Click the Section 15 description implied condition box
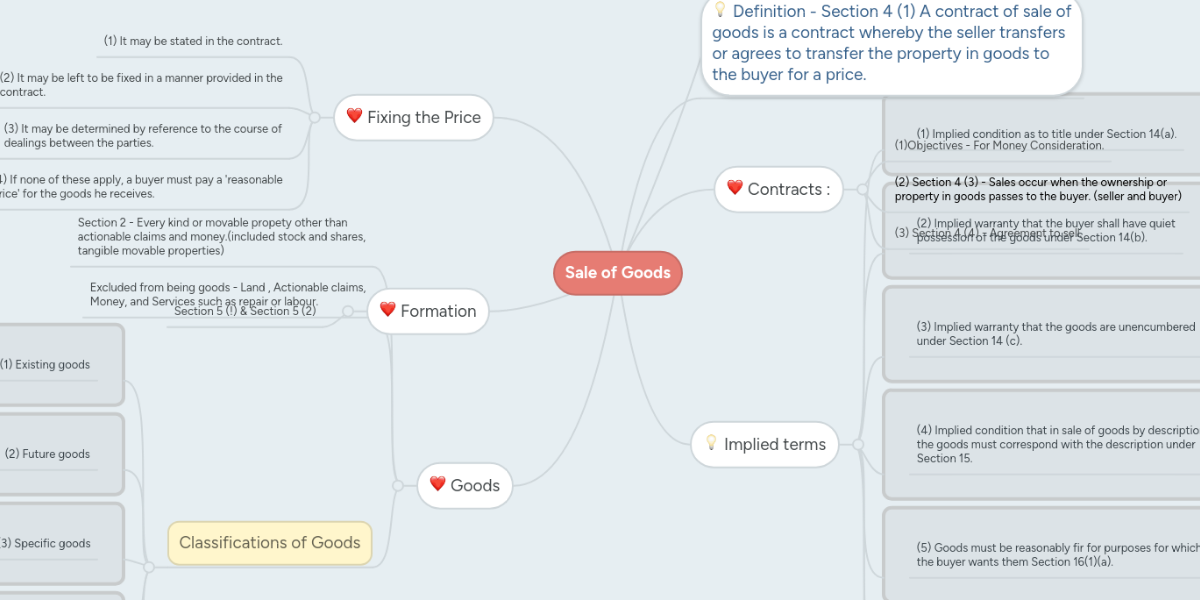Viewport: 1200px width, 600px height. point(1040,444)
